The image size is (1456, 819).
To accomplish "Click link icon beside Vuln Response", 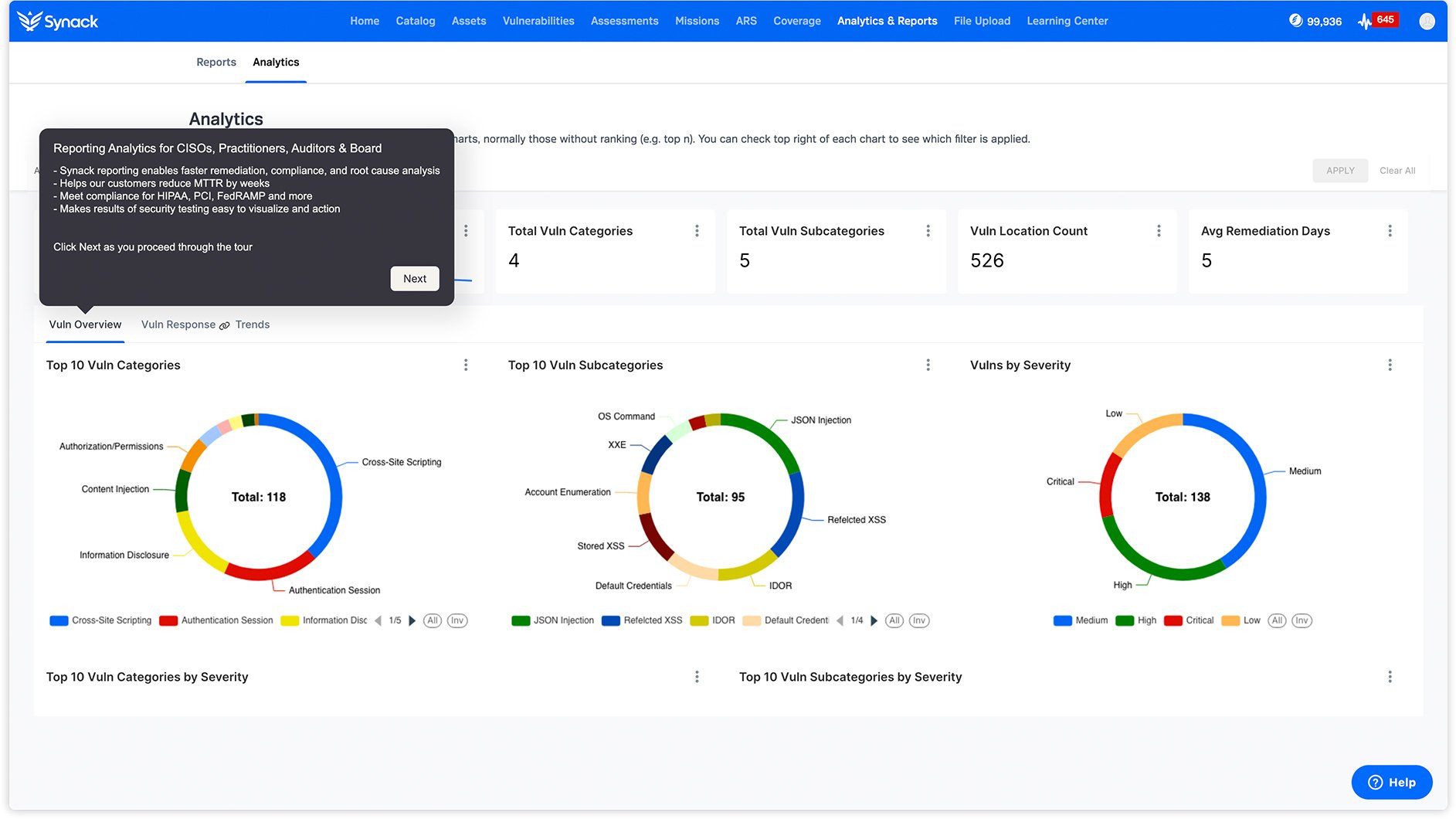I will pyautogui.click(x=225, y=326).
